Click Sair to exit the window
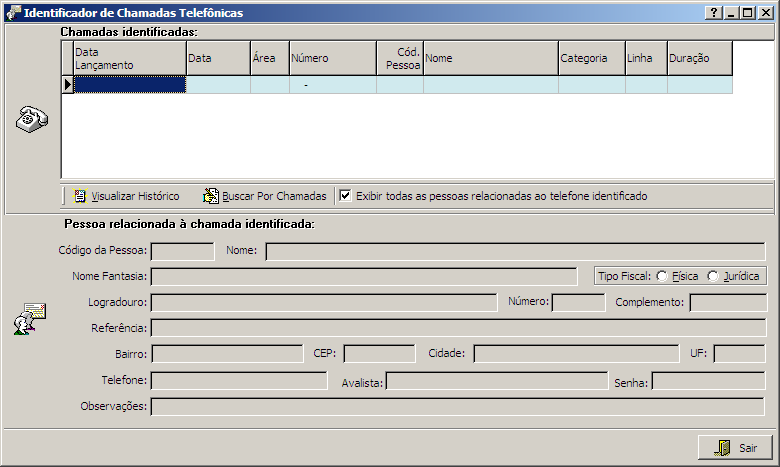The image size is (780, 467). pos(736,448)
